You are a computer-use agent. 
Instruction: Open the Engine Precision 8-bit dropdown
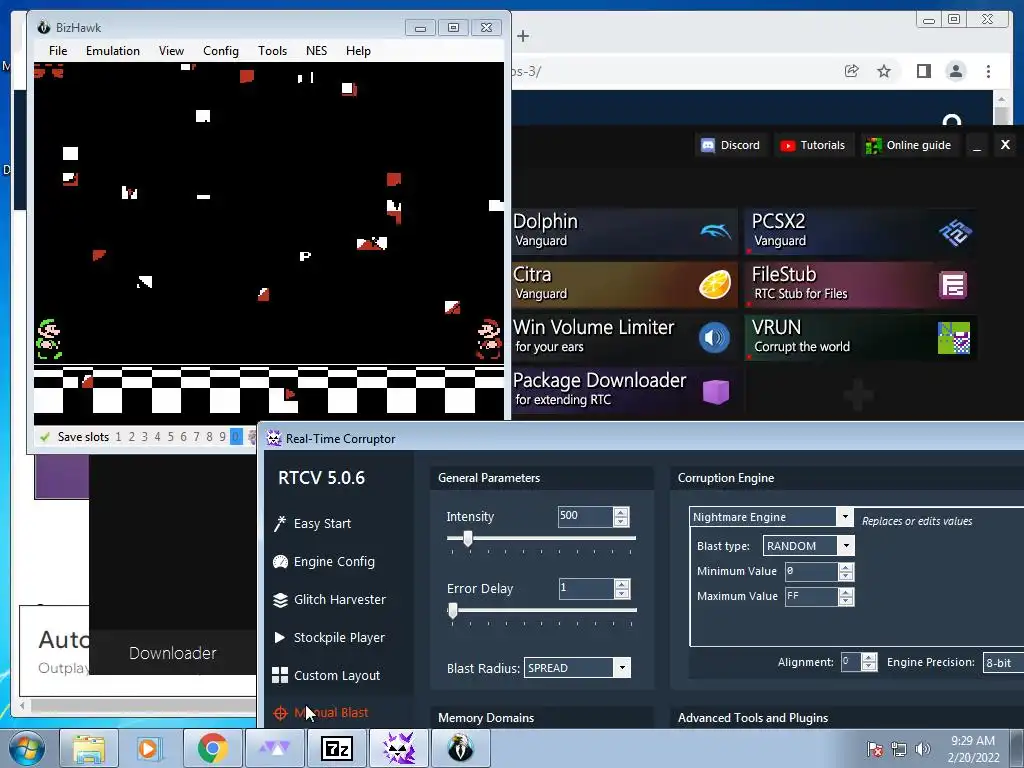click(x=1003, y=663)
